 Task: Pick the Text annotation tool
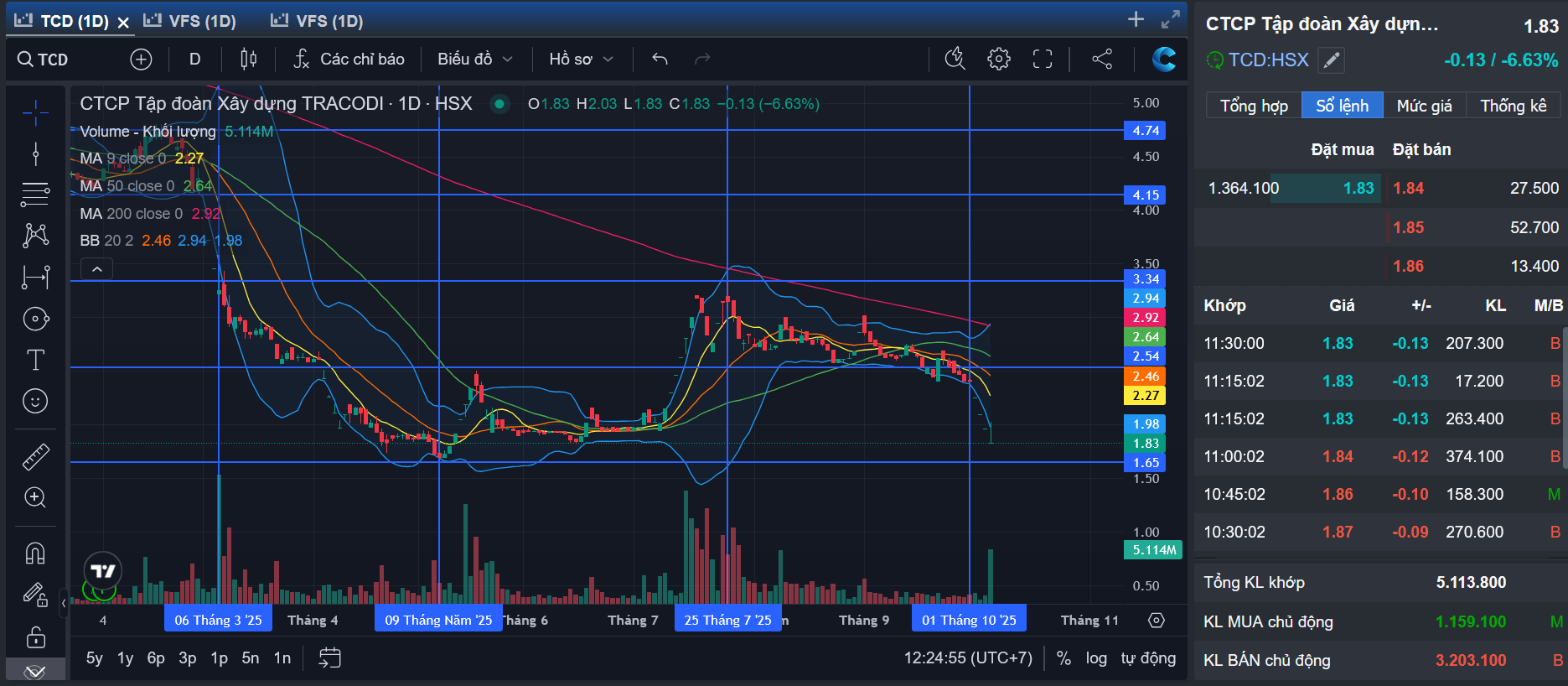[x=35, y=360]
